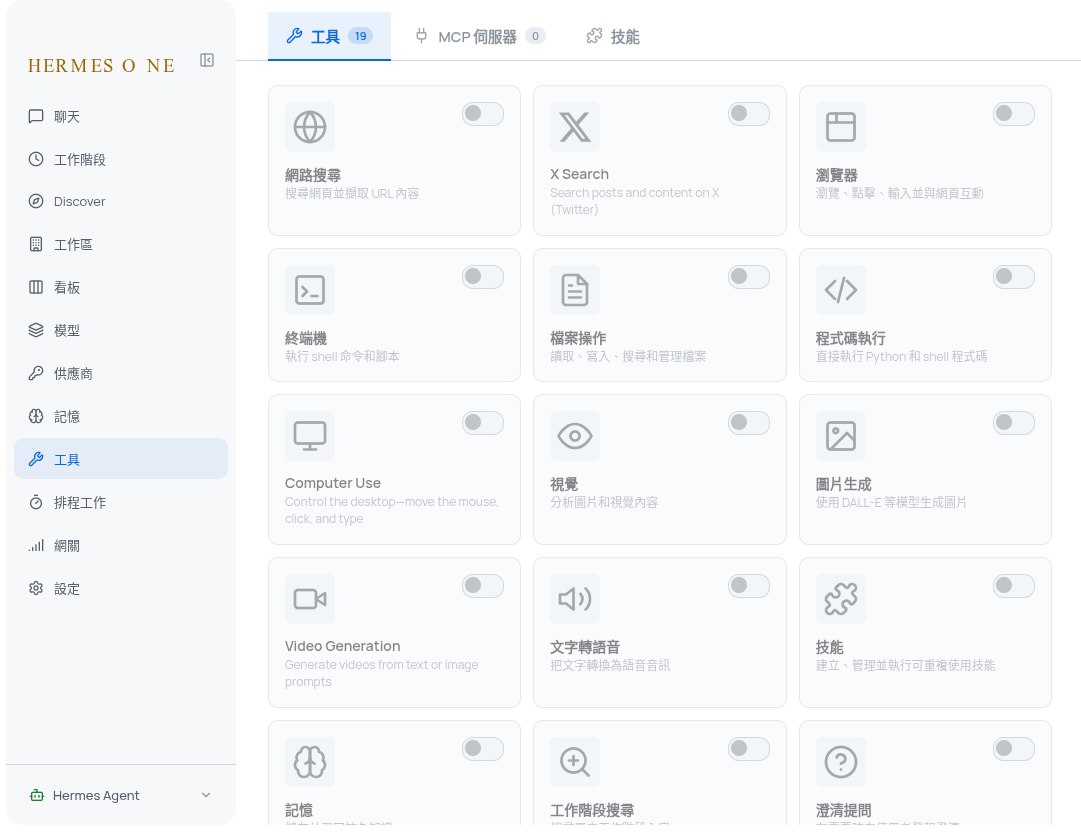Click the 19 count badge

[361, 36]
